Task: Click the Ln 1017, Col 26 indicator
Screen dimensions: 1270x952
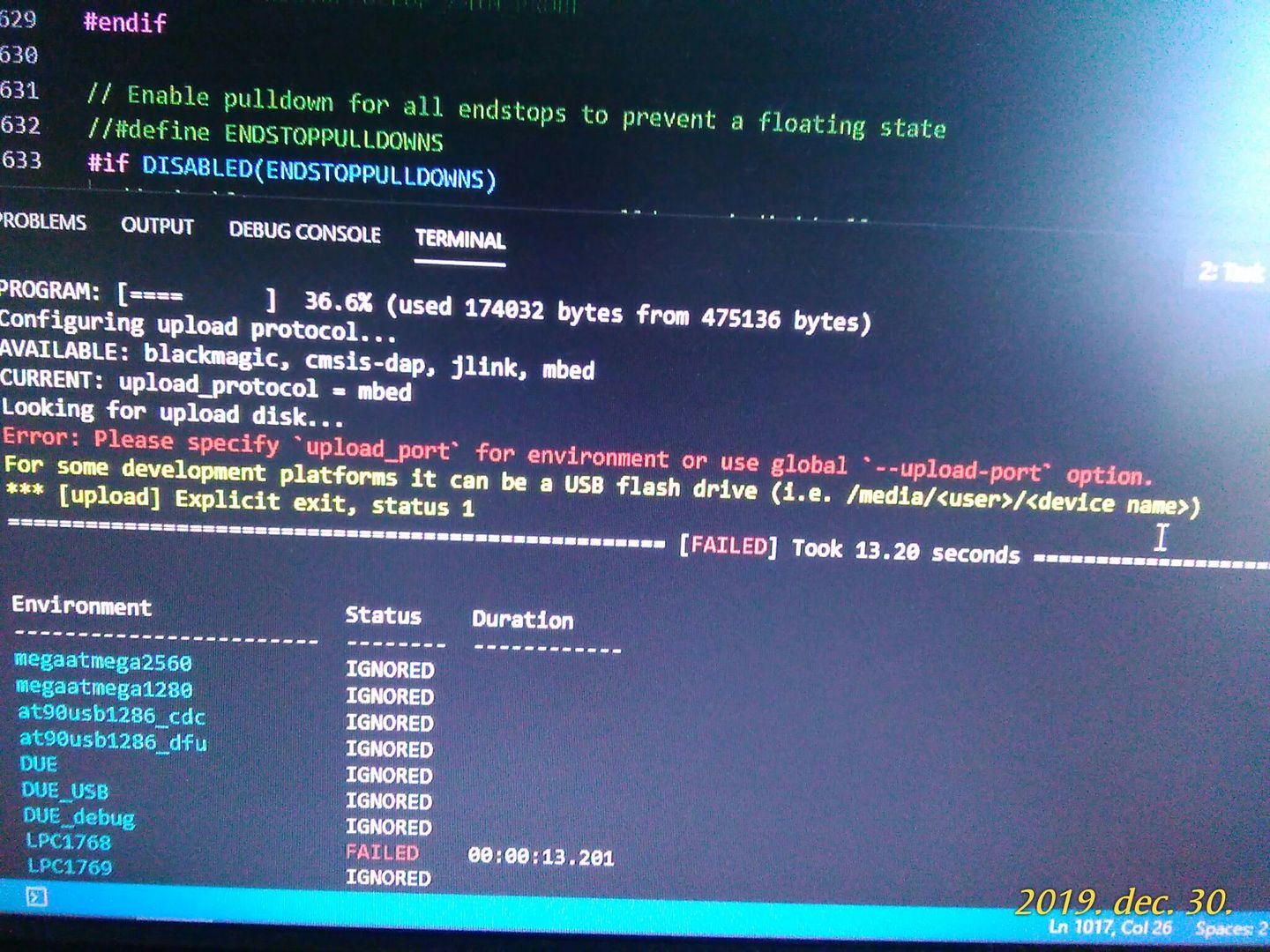Action: (1109, 927)
